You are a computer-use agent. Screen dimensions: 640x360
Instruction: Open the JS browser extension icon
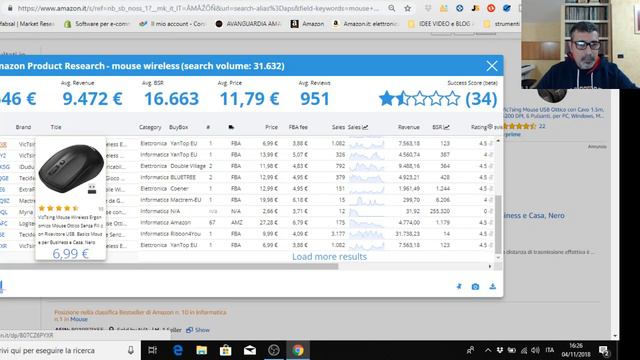tap(475, 8)
